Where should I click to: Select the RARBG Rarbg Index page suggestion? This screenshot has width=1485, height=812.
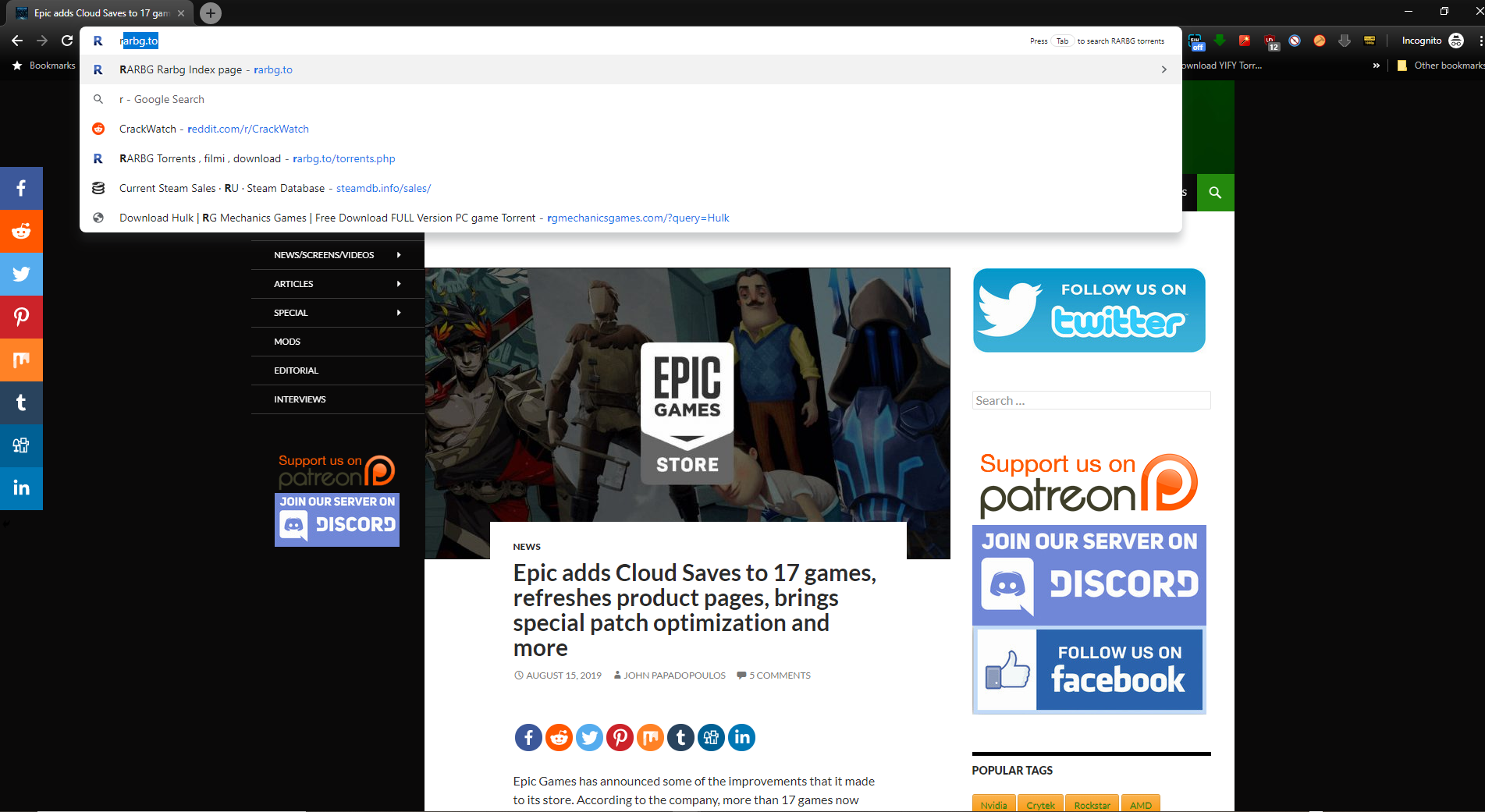206,69
